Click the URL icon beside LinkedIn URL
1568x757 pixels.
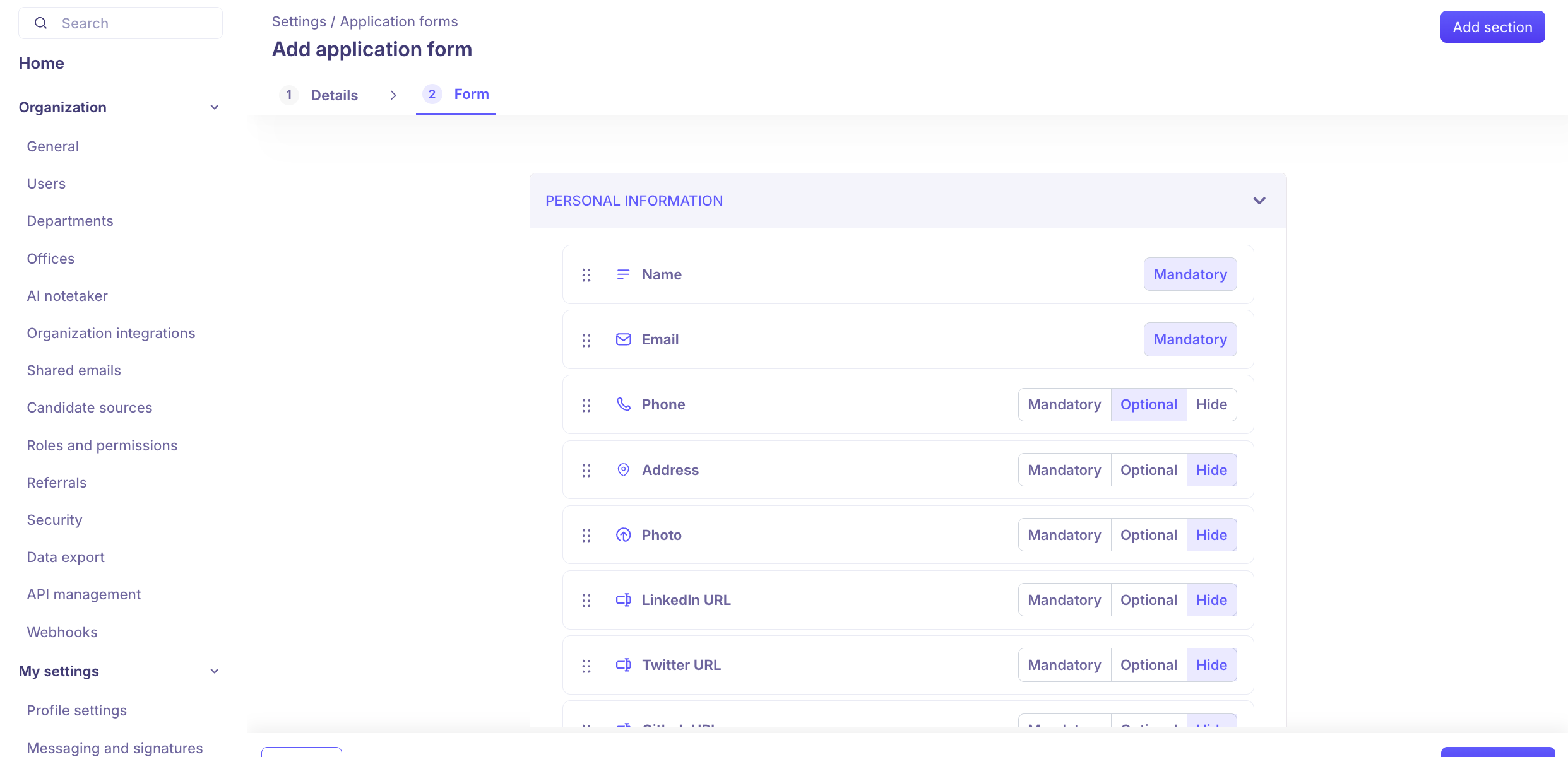pyautogui.click(x=623, y=600)
